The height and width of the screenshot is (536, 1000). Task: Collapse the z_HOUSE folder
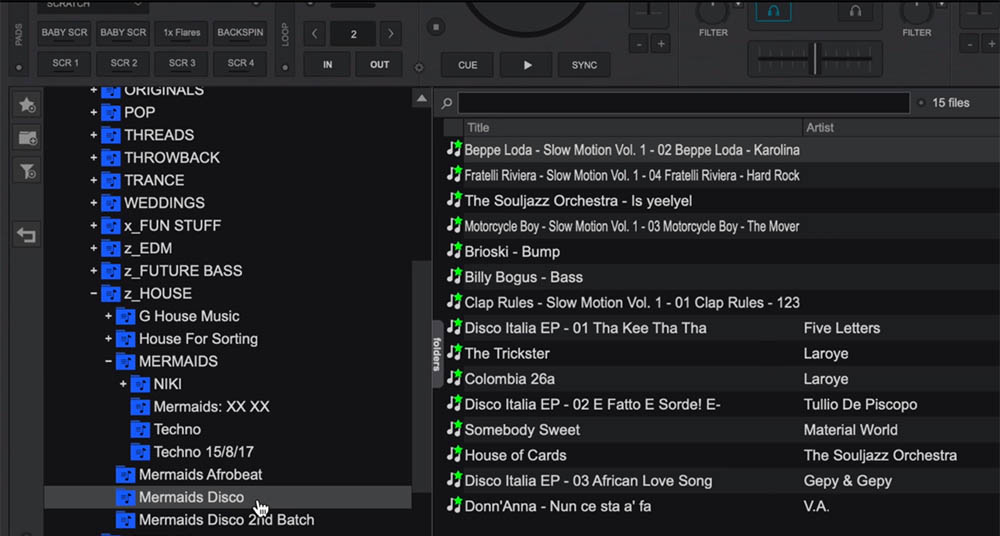pos(94,294)
